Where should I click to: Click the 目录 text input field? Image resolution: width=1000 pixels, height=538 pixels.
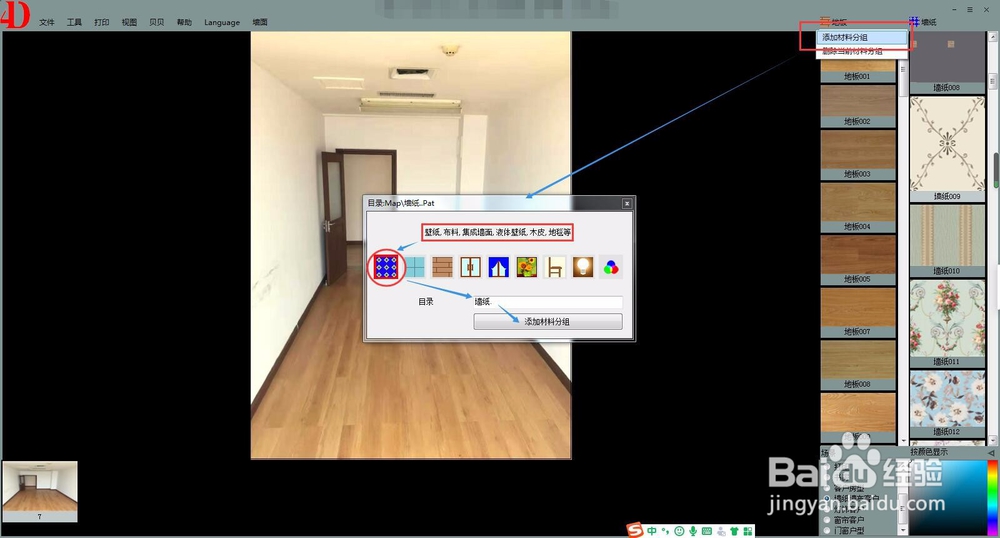point(548,302)
